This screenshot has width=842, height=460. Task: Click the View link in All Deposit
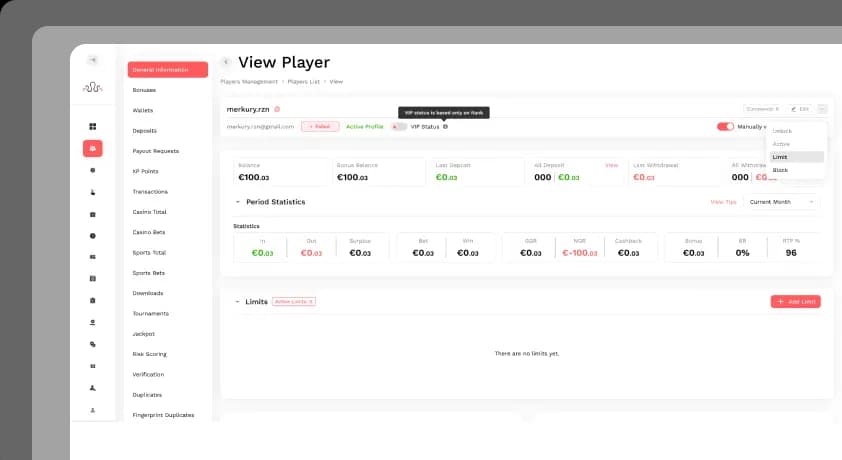point(612,165)
